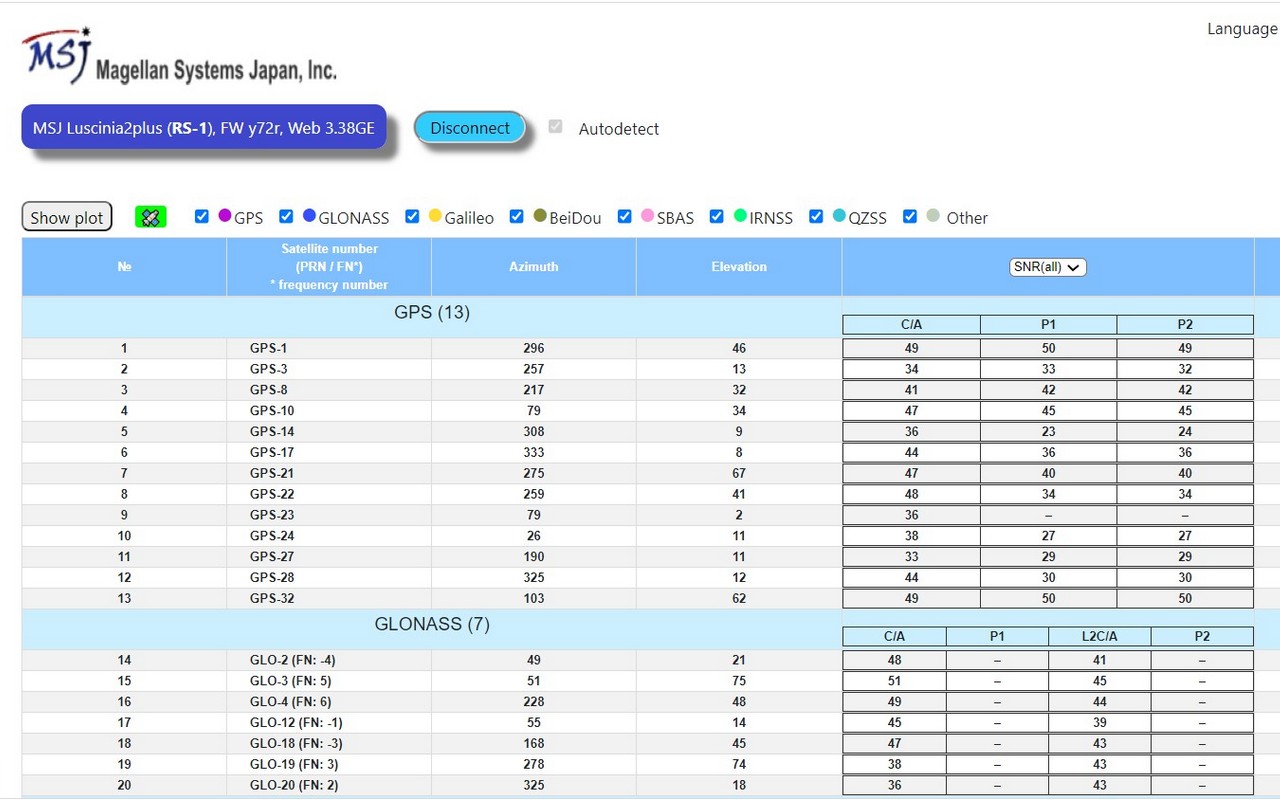Click the yellow Galileo legend dot
Viewport: 1280px width, 800px height.
pyautogui.click(x=435, y=216)
